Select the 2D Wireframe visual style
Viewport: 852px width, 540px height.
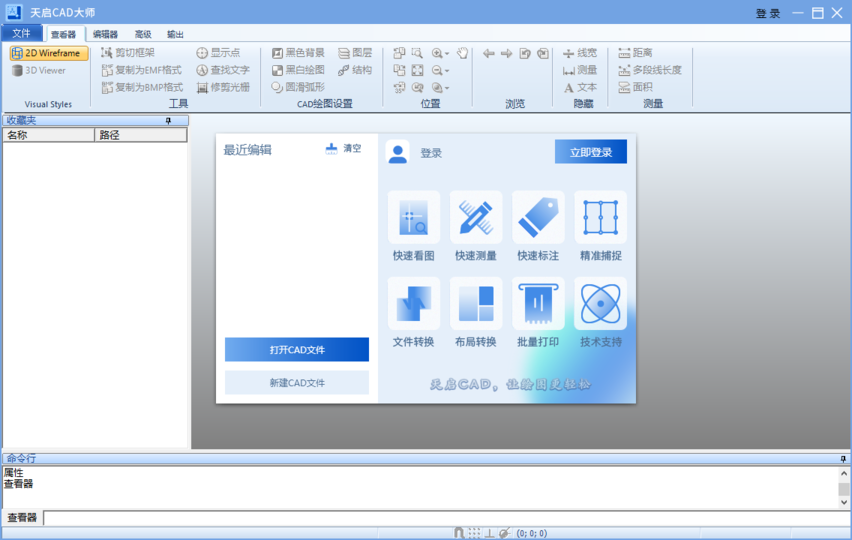click(x=48, y=53)
